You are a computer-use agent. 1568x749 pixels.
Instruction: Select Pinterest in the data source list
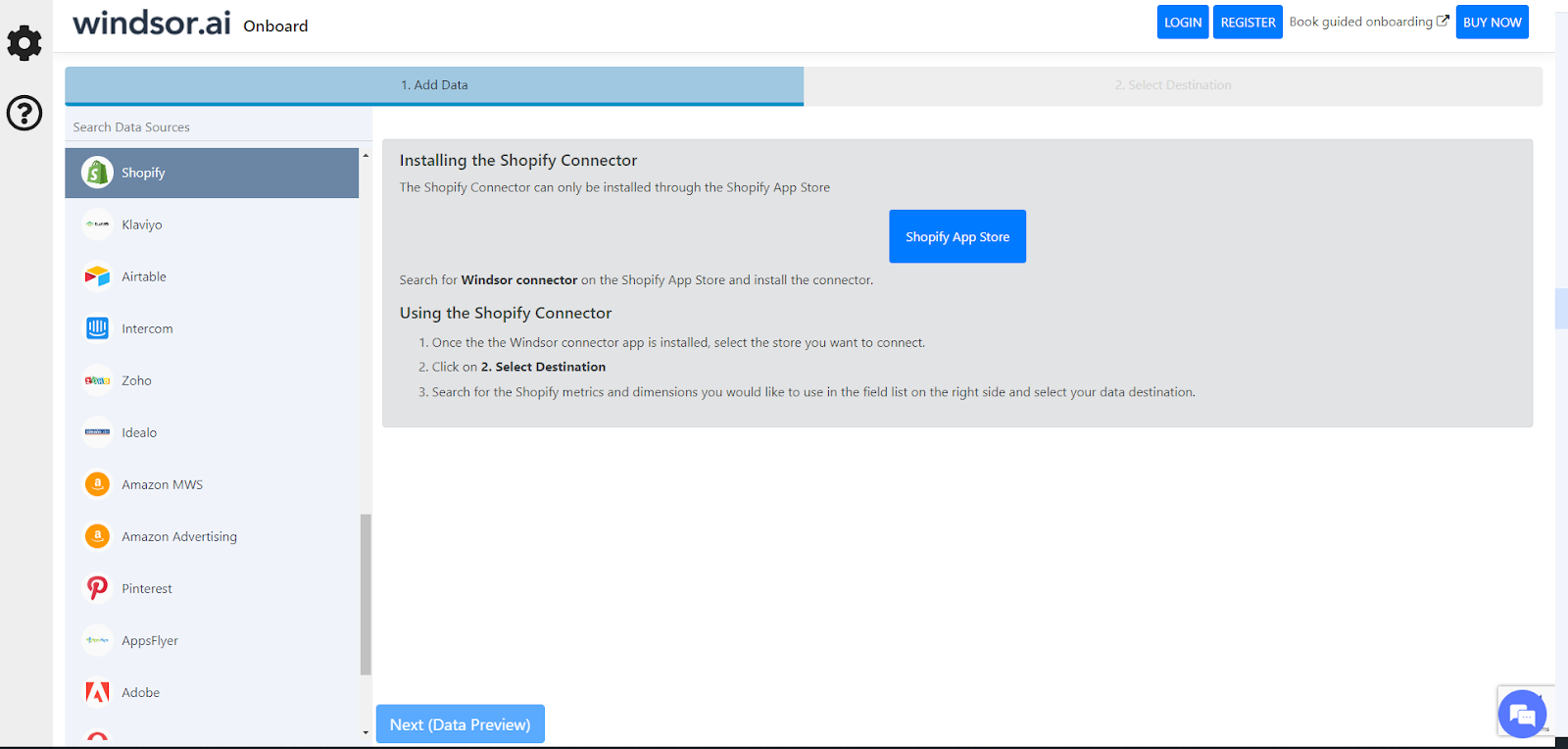click(x=212, y=588)
